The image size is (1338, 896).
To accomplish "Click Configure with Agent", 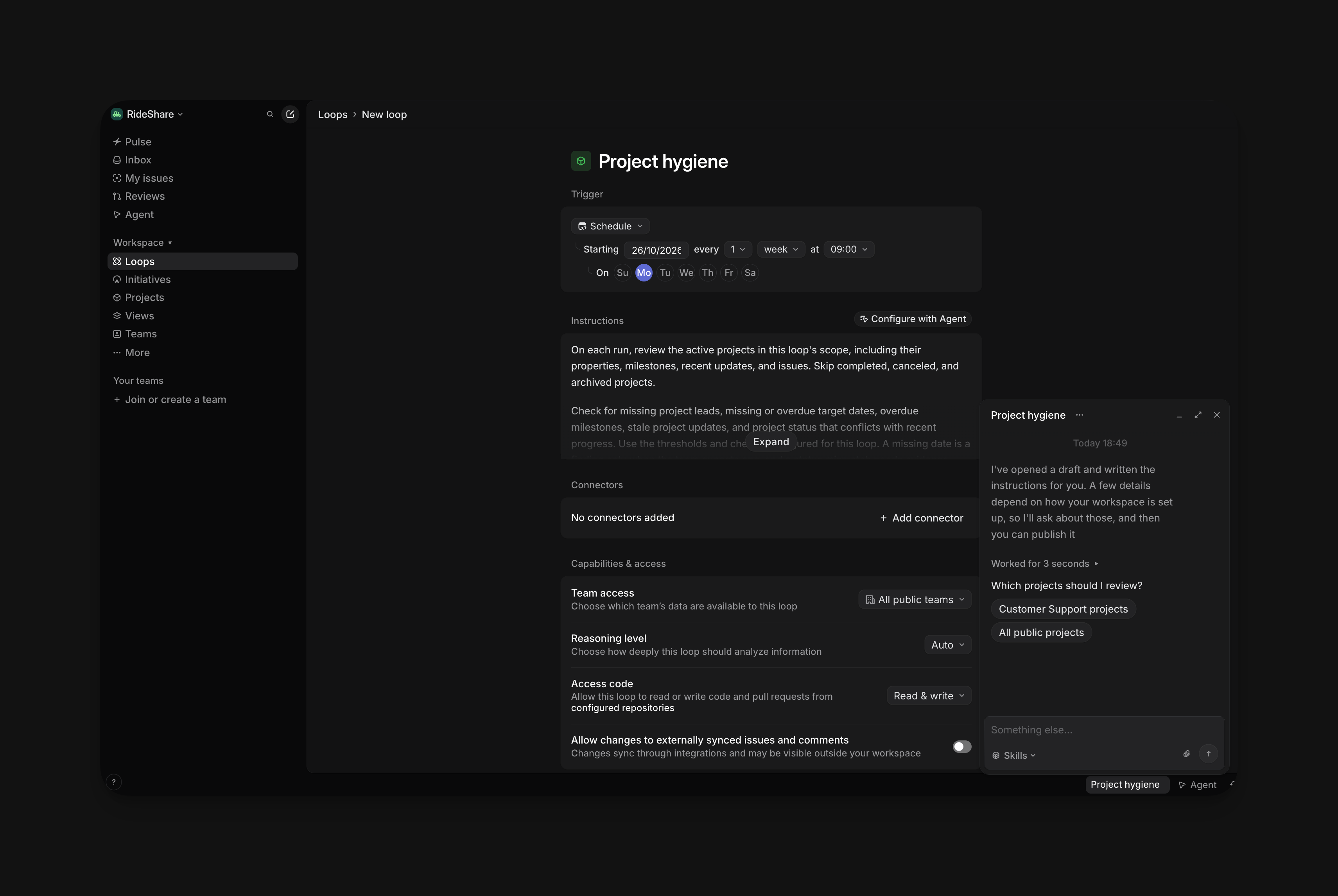I will [x=913, y=319].
